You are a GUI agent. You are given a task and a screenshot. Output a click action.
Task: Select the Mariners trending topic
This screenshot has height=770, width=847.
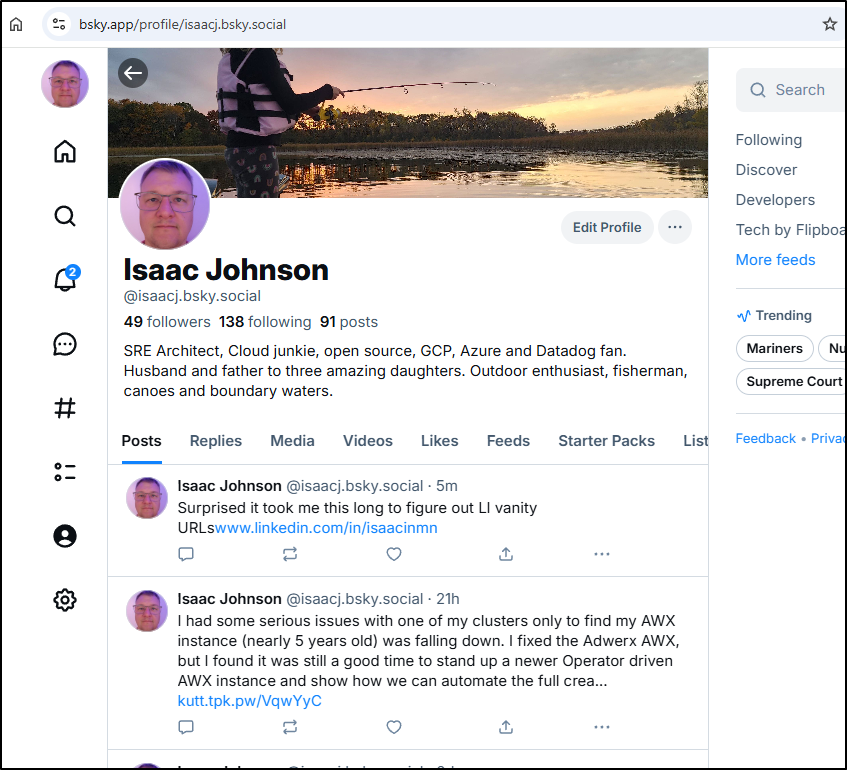click(x=774, y=349)
